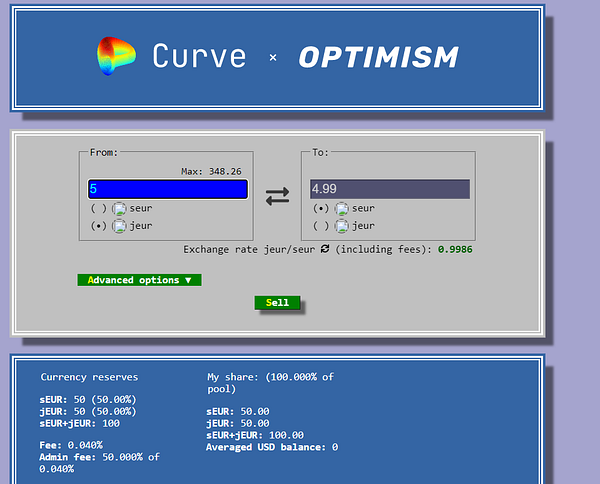Viewport: 600px width, 484px height.
Task: Click the jeur token icon under From
Action: [119, 226]
